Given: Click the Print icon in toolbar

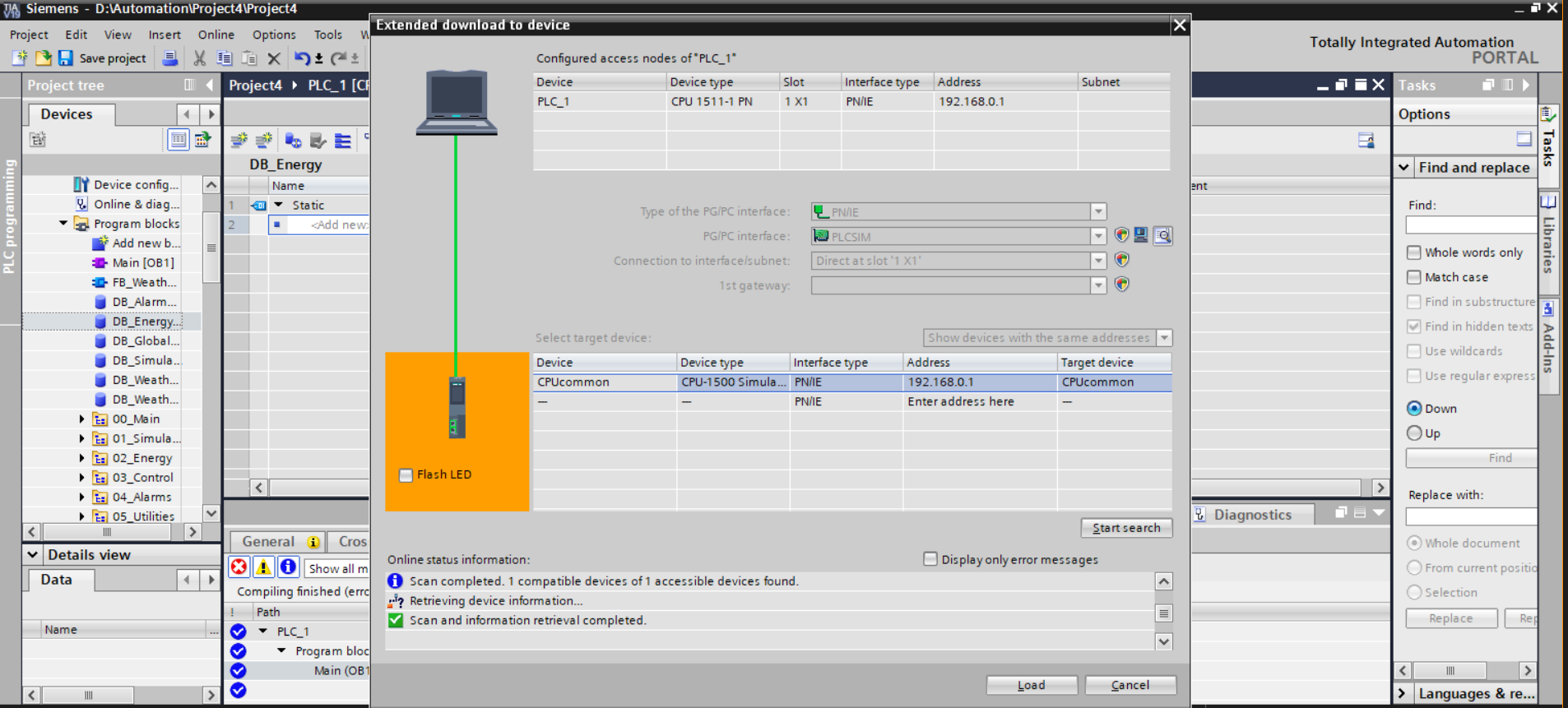Looking at the screenshot, I should coord(169,58).
